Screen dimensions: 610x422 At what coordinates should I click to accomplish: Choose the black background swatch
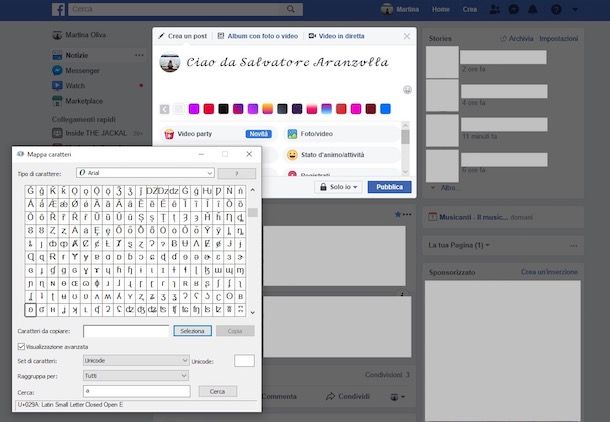click(223, 109)
